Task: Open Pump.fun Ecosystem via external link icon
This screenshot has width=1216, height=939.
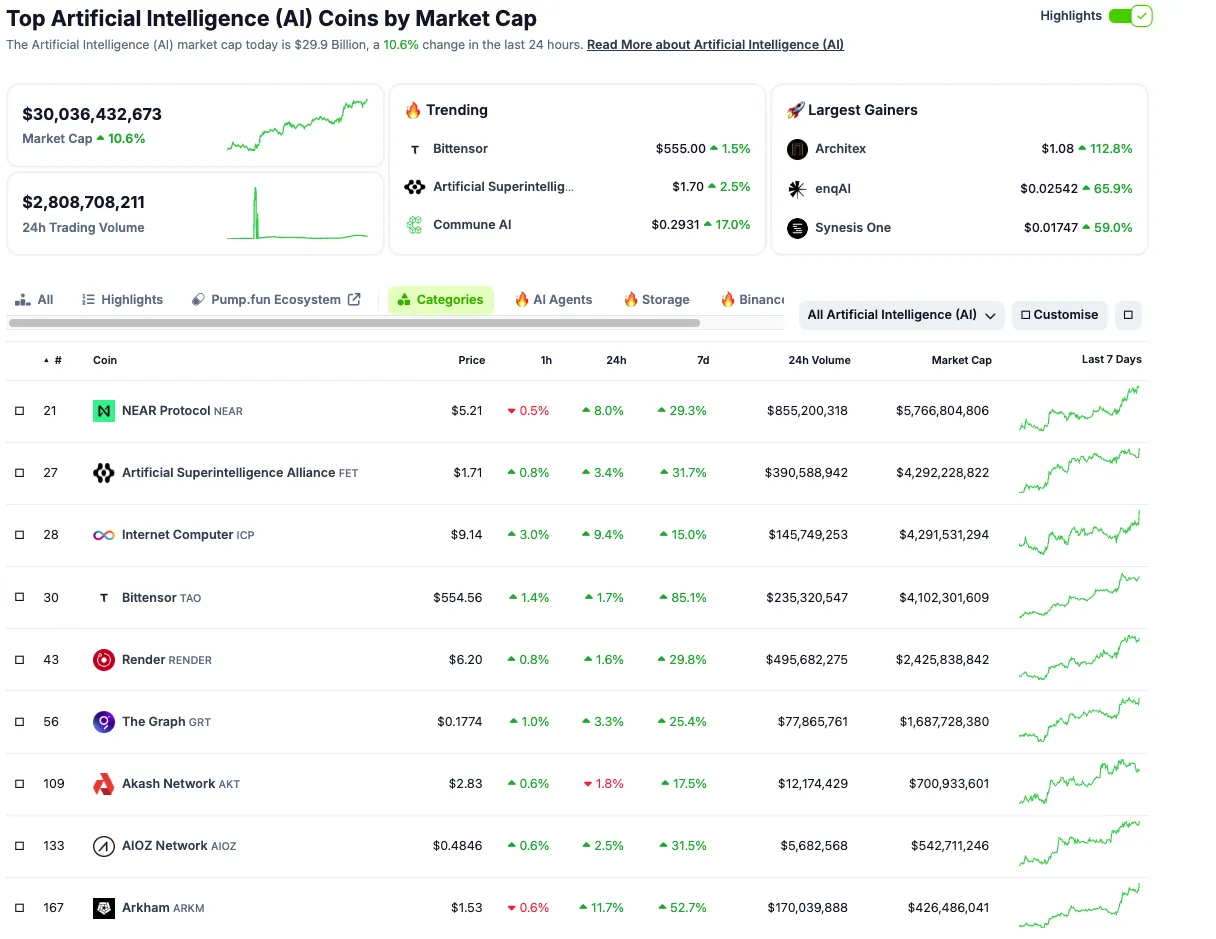Action: click(x=356, y=298)
